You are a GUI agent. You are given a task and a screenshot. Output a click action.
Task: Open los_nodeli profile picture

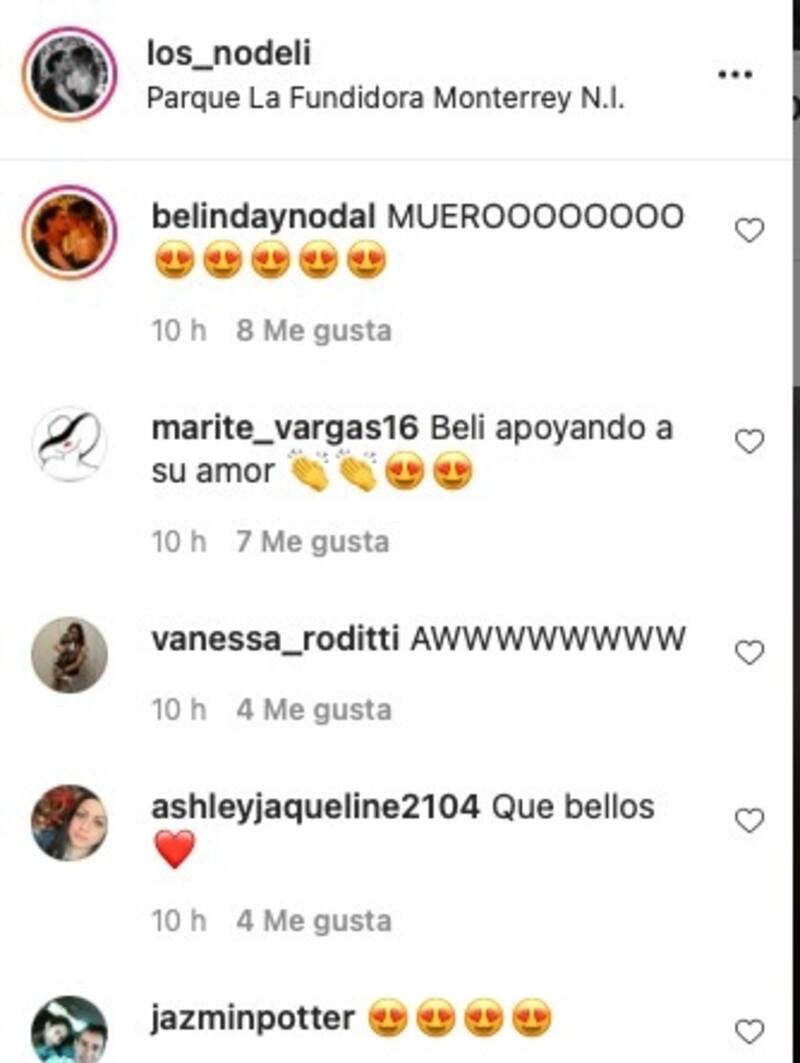tap(69, 73)
